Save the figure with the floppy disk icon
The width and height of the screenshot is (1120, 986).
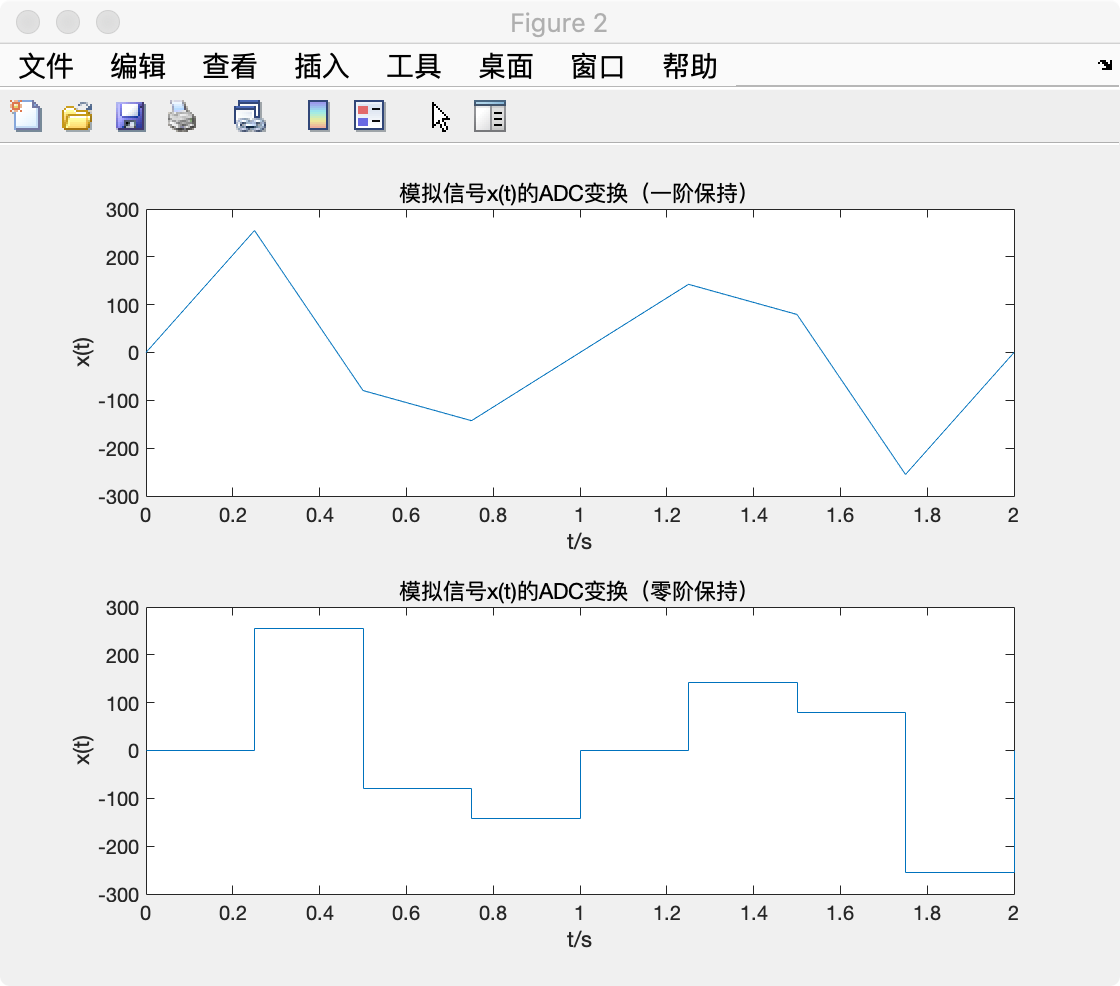click(130, 116)
